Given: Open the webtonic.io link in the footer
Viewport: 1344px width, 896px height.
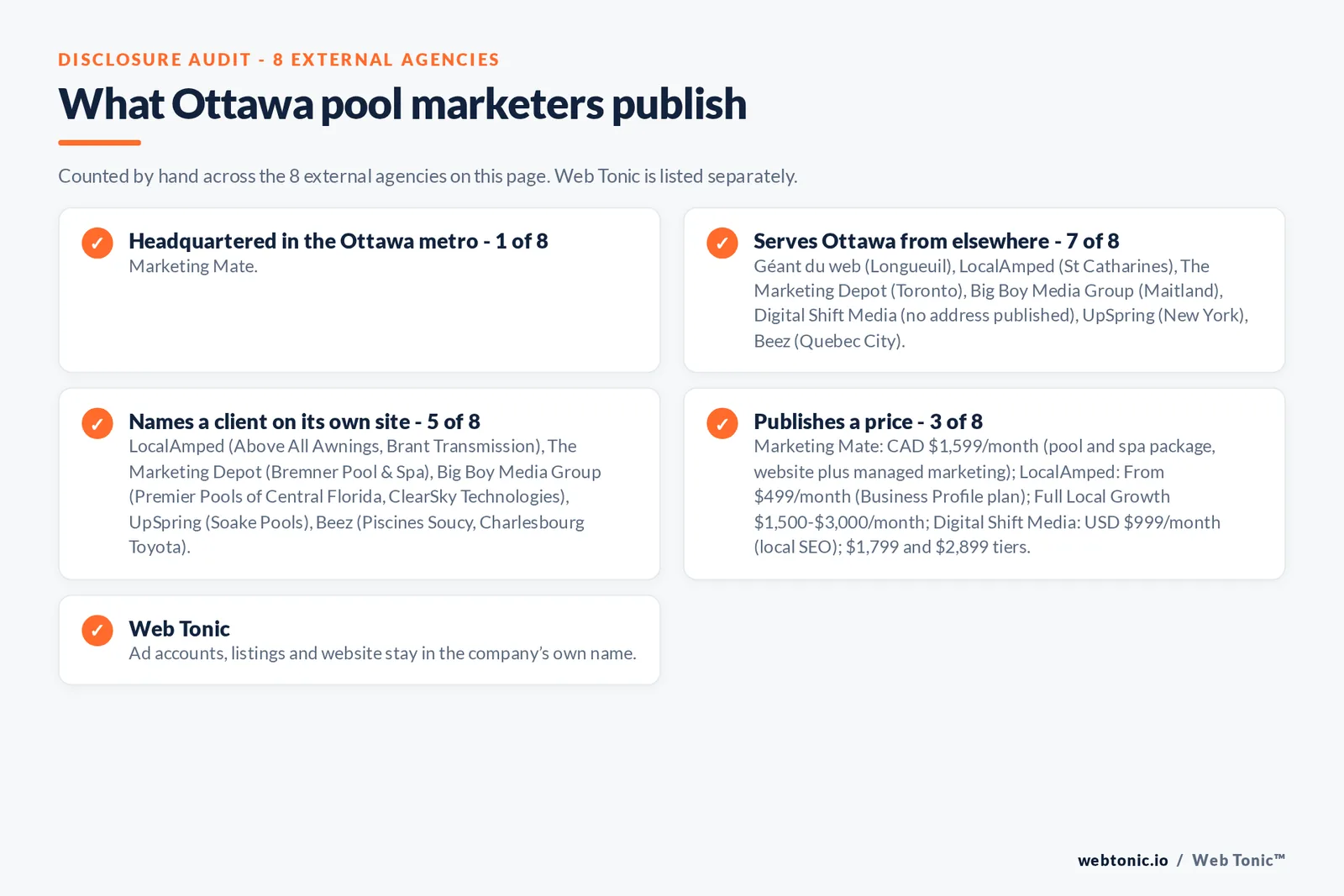Looking at the screenshot, I should (1123, 860).
